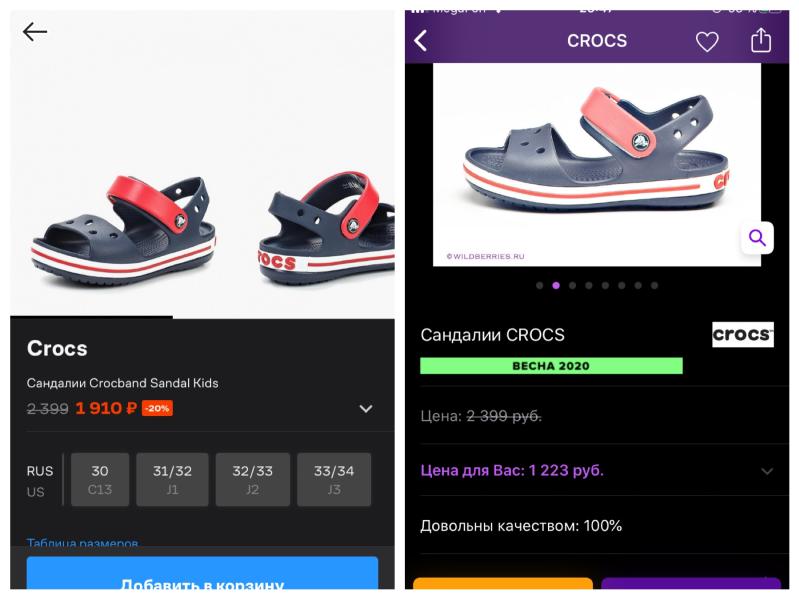Screen dimensions: 799x600
Task: Pick size 32/33 J2
Action: (x=253, y=479)
